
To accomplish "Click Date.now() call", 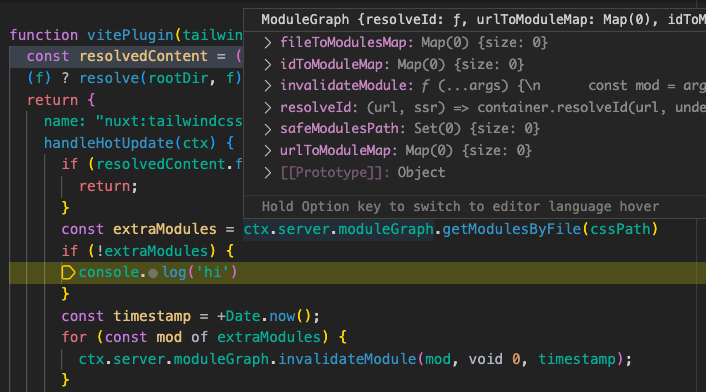I will pyautogui.click(x=268, y=316).
